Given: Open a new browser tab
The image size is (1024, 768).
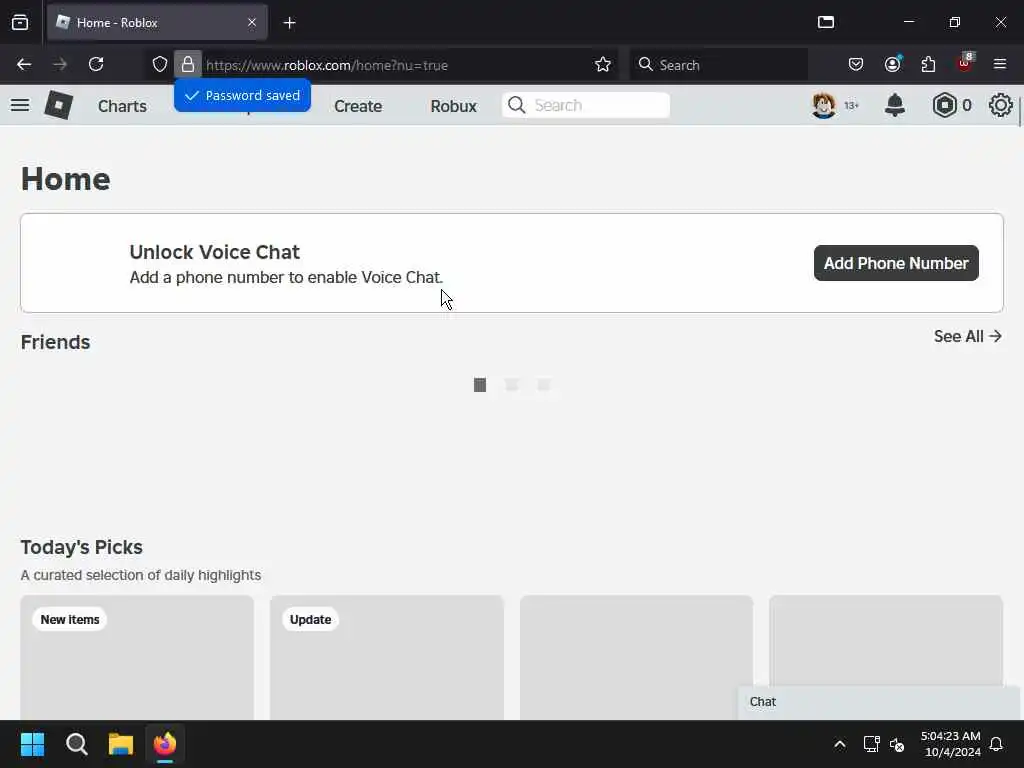Looking at the screenshot, I should (289, 23).
